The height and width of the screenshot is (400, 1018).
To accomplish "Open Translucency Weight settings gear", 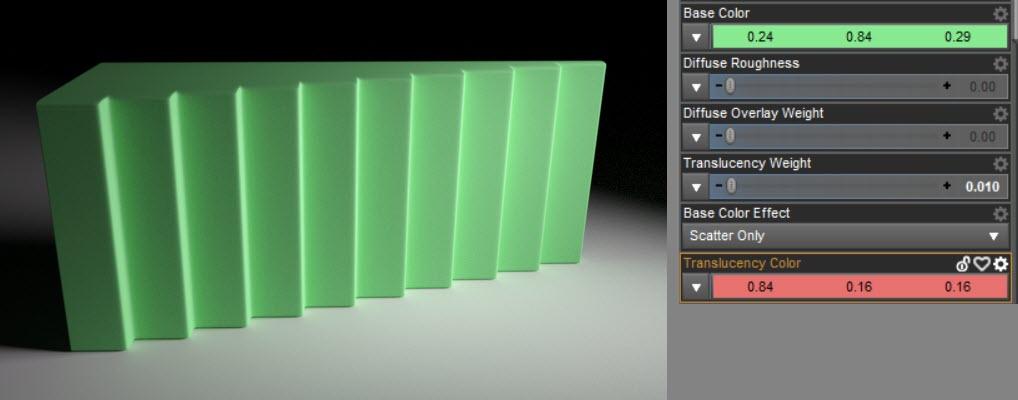I will pyautogui.click(x=1000, y=164).
